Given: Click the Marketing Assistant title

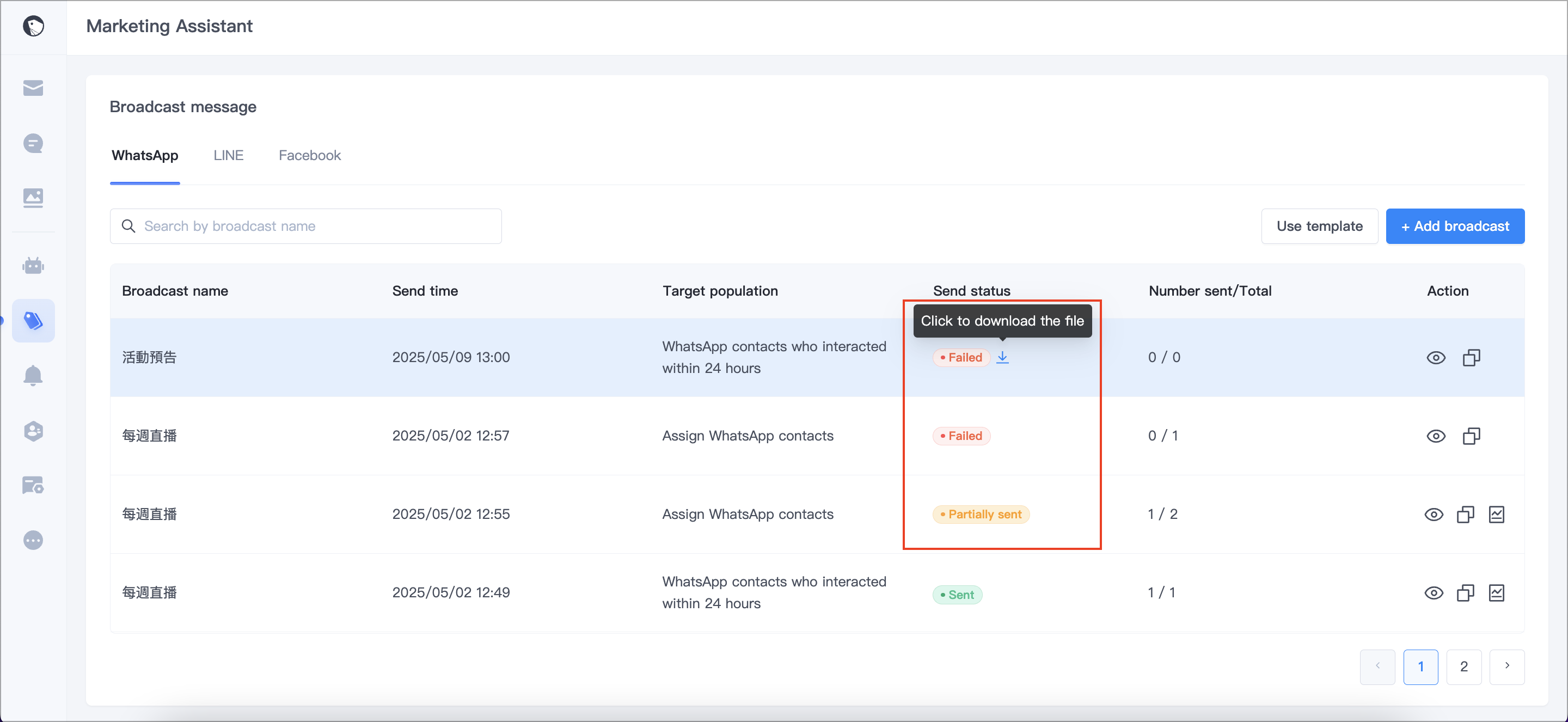Looking at the screenshot, I should 169,26.
